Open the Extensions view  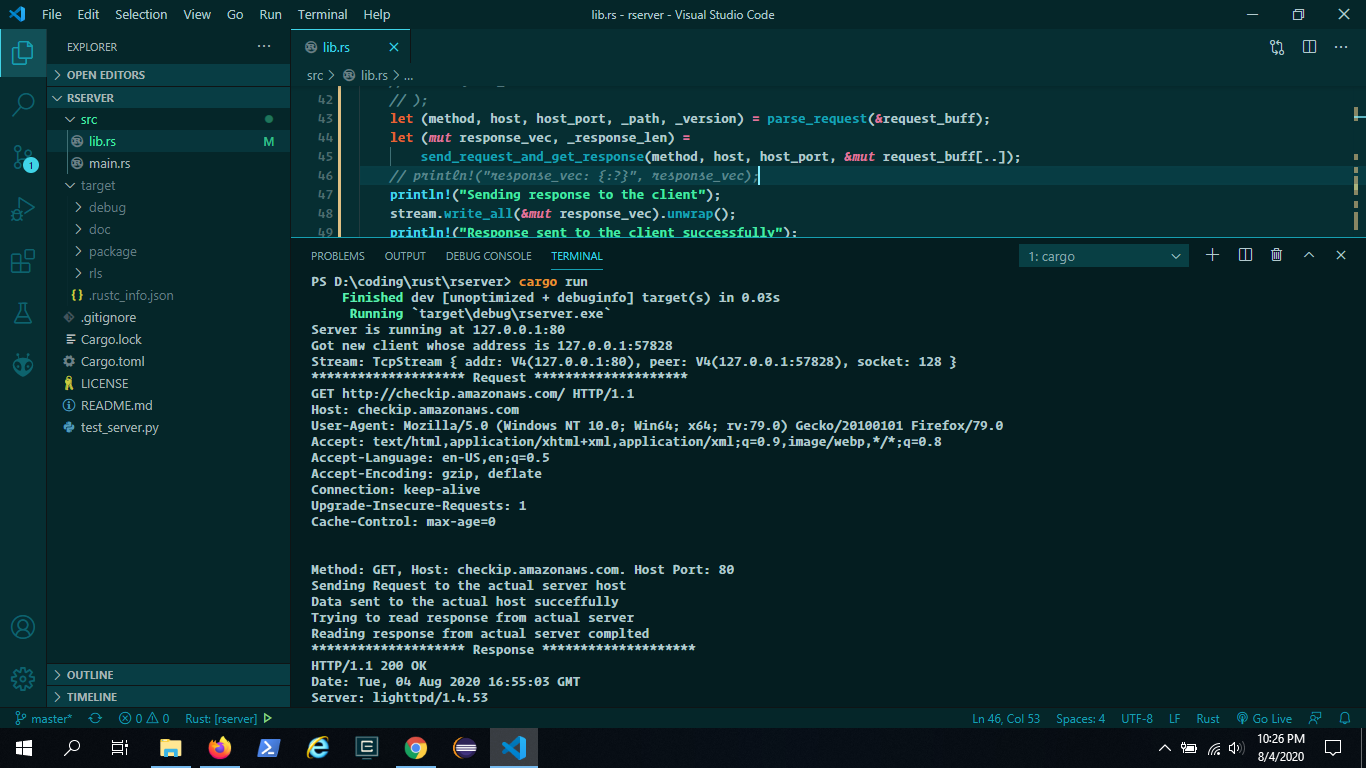23,262
